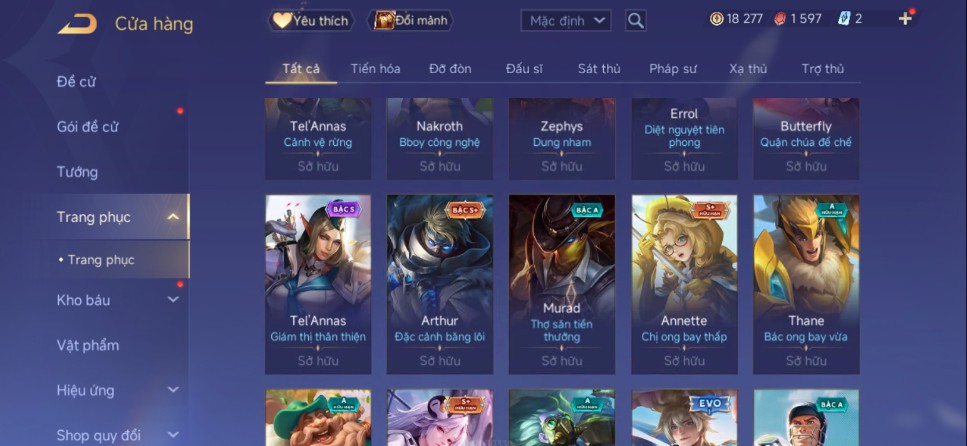Screen dimensions: 967x446
Task: Go back using the return arrow icon
Action: tap(77, 24)
